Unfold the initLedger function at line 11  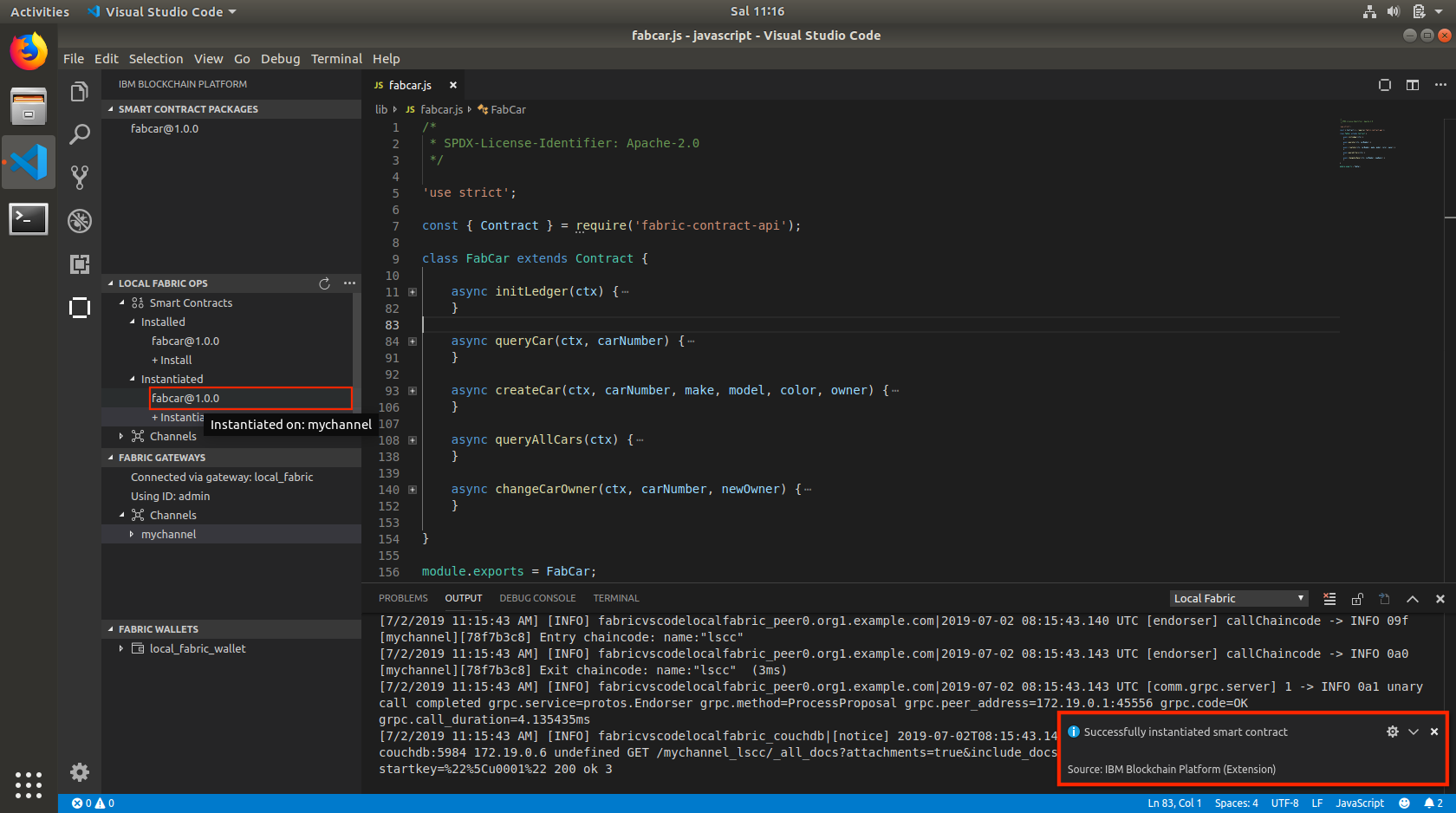point(413,292)
